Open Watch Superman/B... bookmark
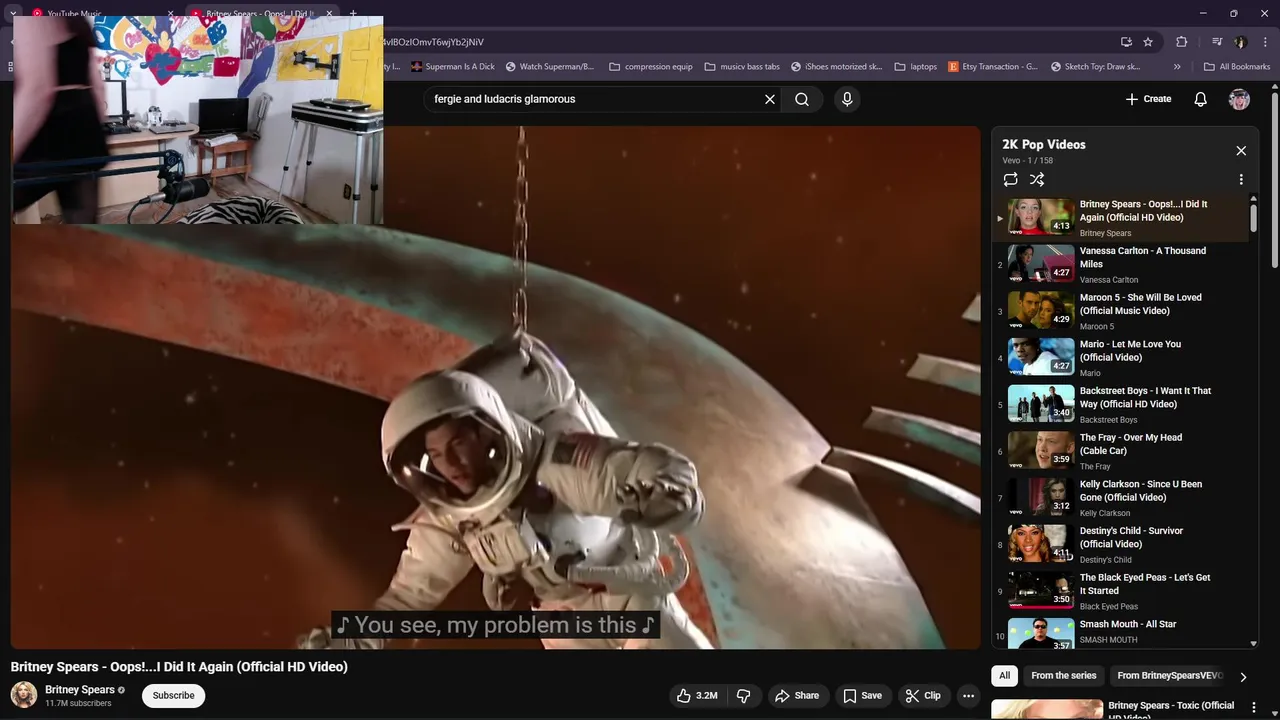Viewport: 1280px width, 720px height. tap(549, 67)
